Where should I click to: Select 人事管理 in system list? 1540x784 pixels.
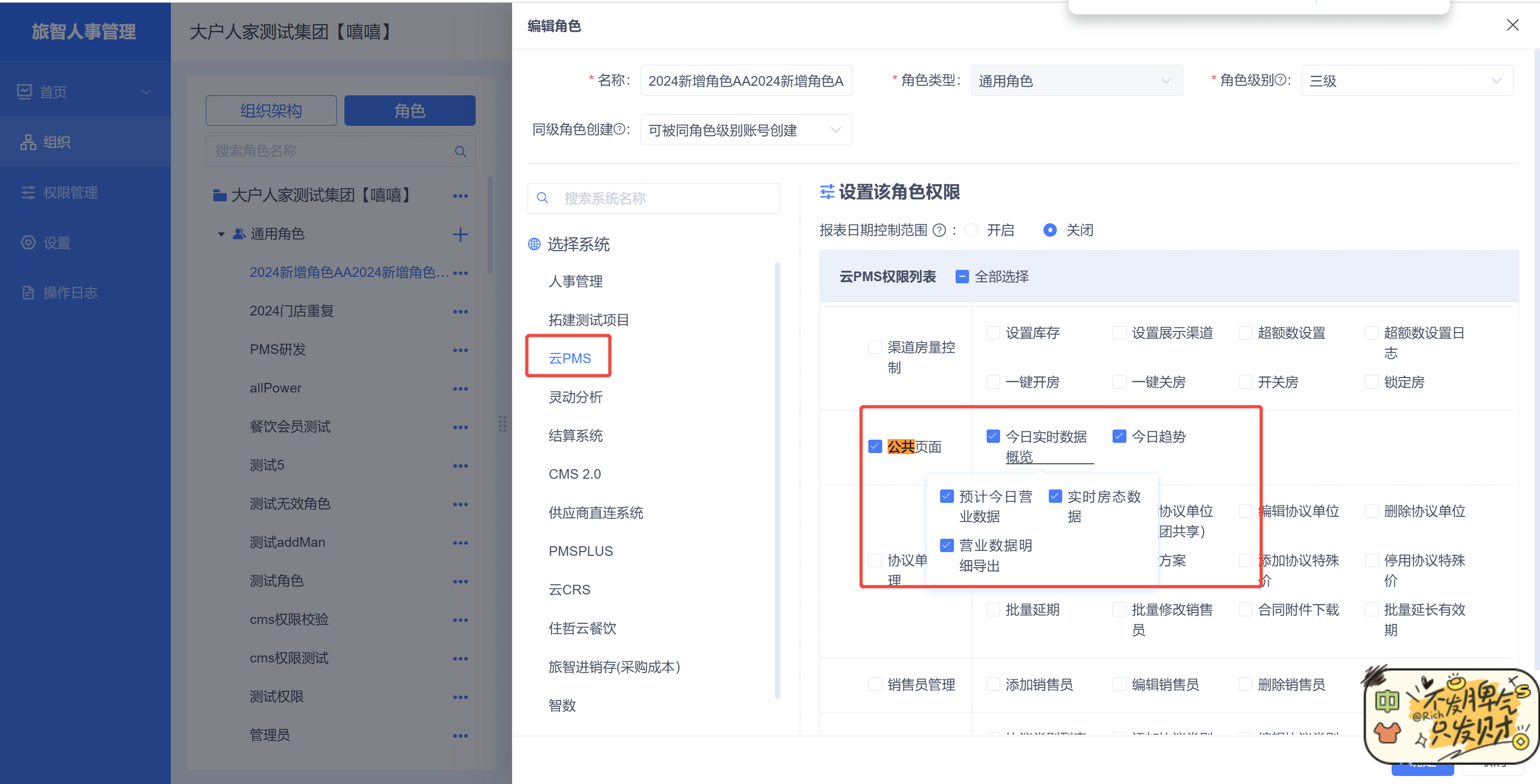point(575,282)
